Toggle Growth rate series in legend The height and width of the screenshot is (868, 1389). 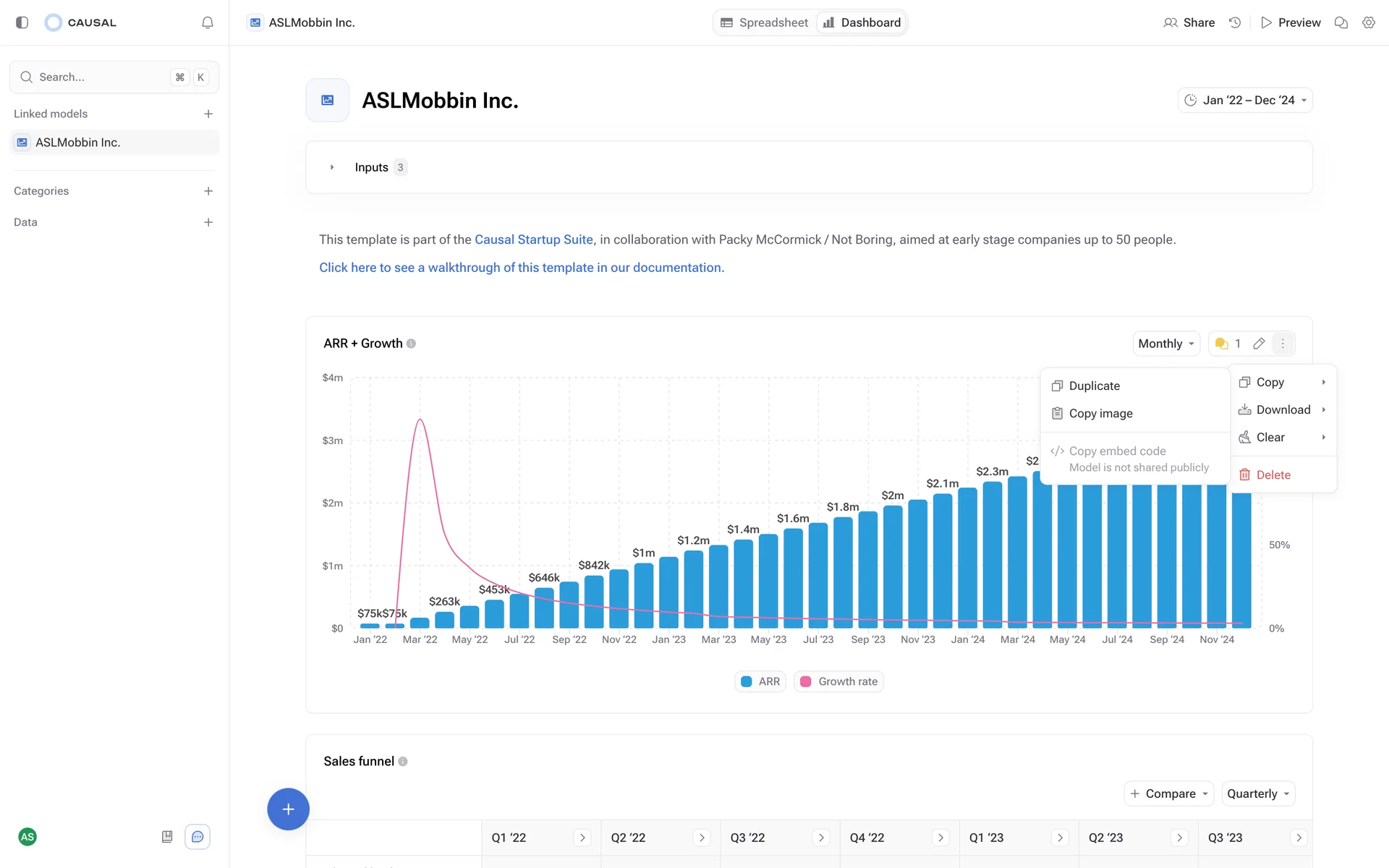(839, 681)
